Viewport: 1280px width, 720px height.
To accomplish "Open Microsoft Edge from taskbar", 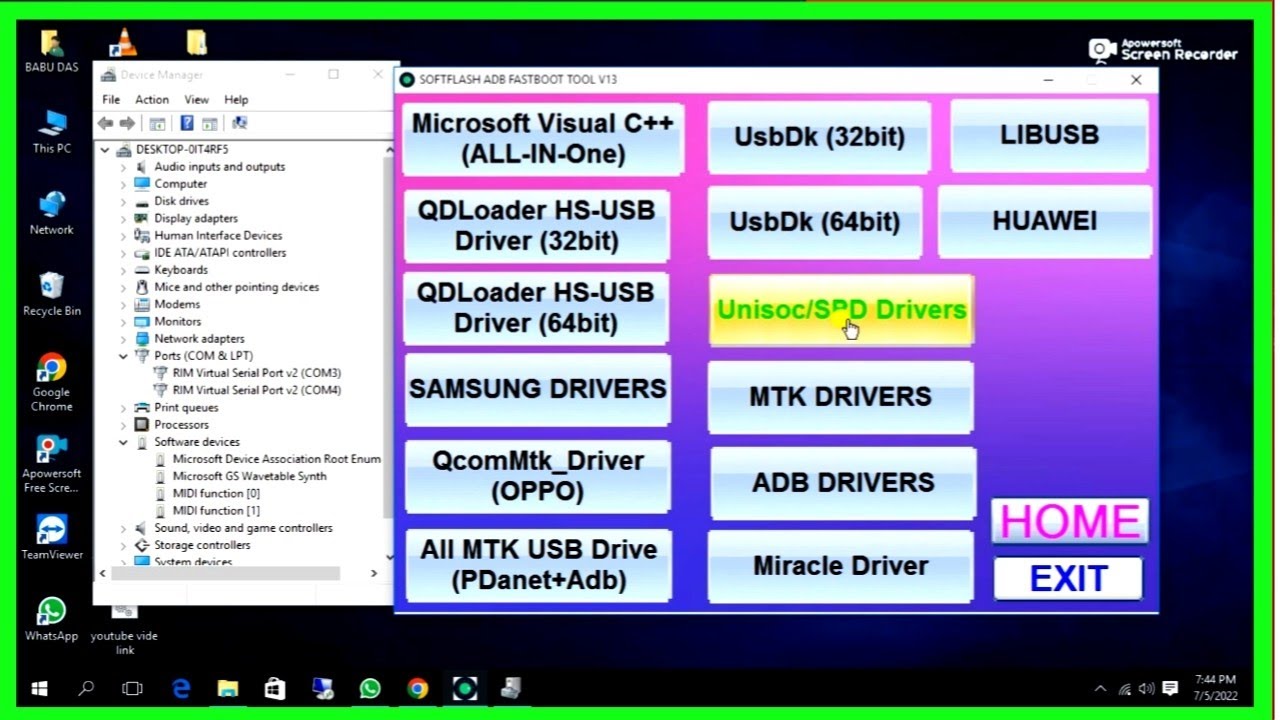I will 180,689.
